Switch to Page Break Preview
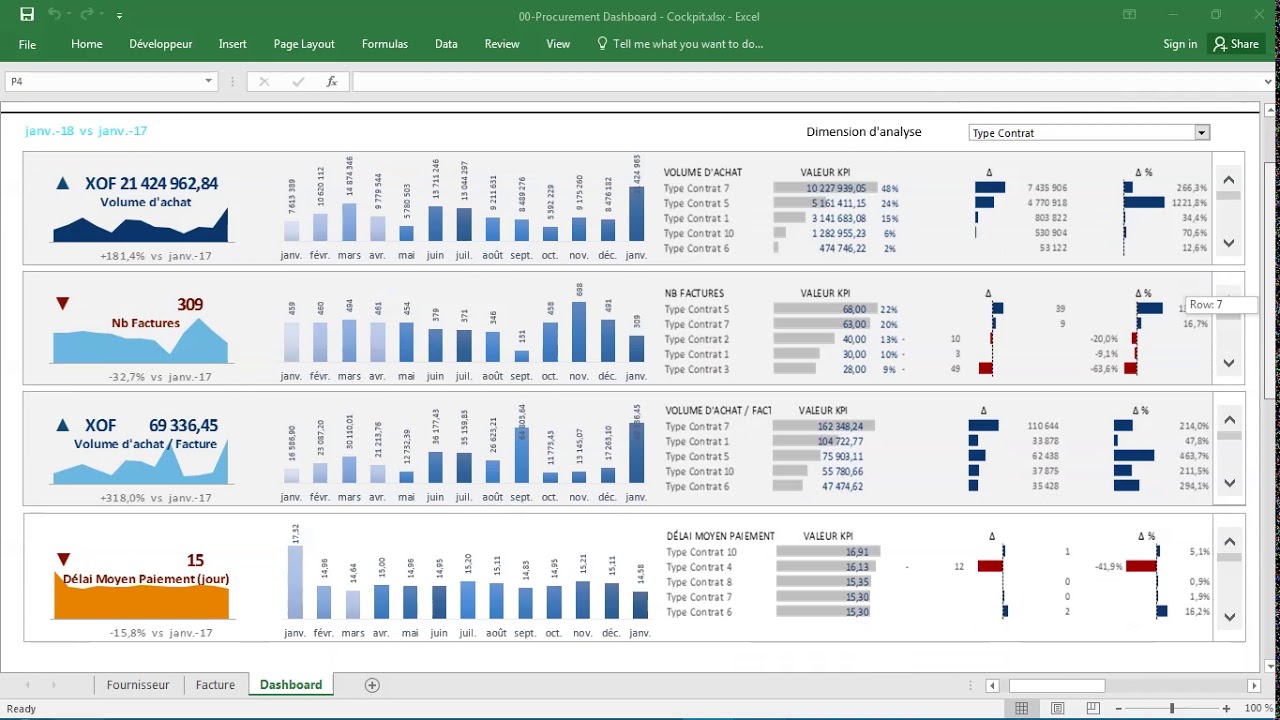The image size is (1280, 720). click(1094, 709)
